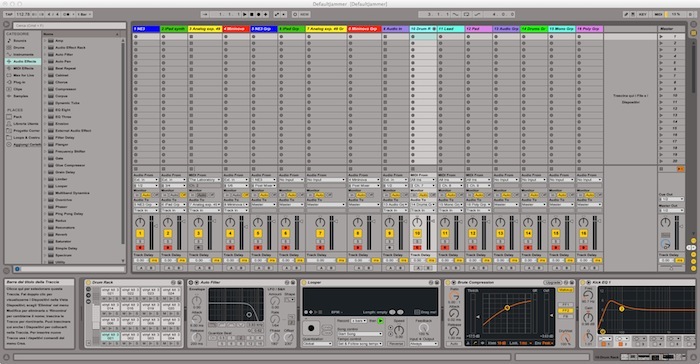Start playback with the transport Play button

coord(245,14)
